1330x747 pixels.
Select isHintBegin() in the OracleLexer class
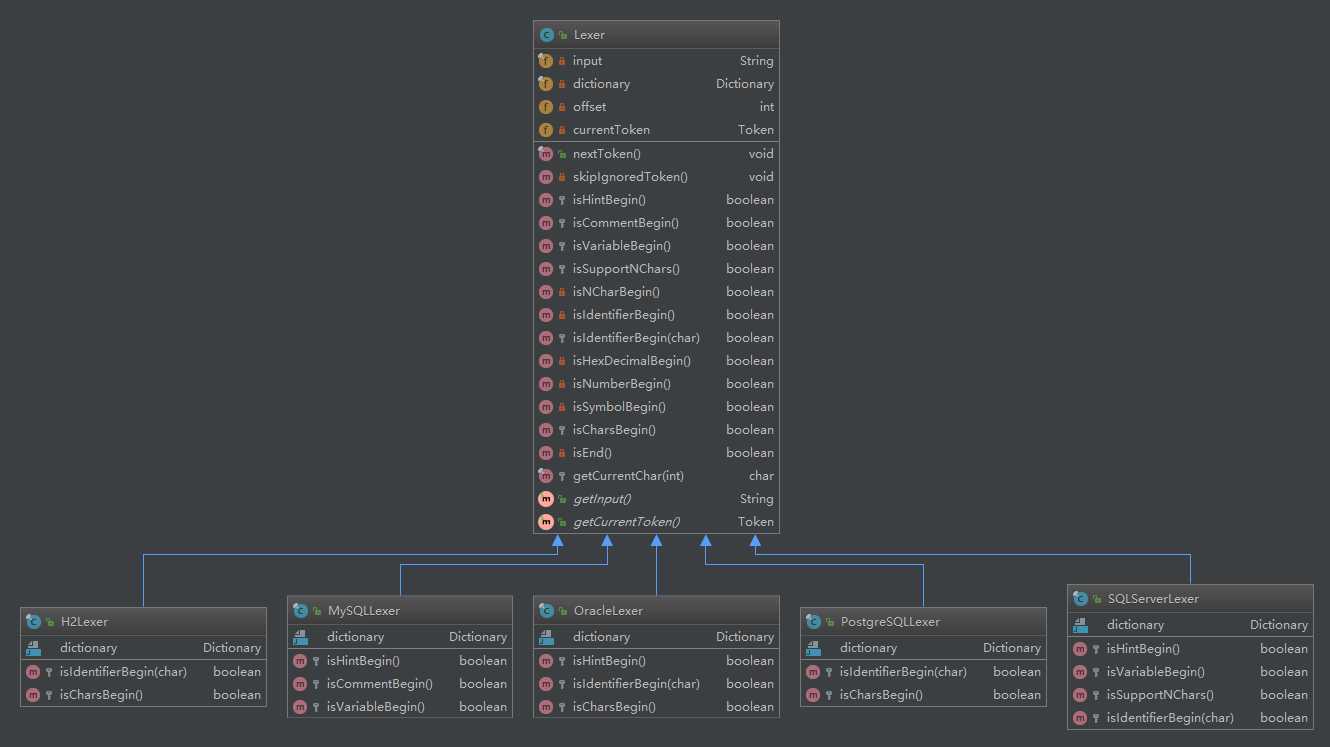(610, 661)
